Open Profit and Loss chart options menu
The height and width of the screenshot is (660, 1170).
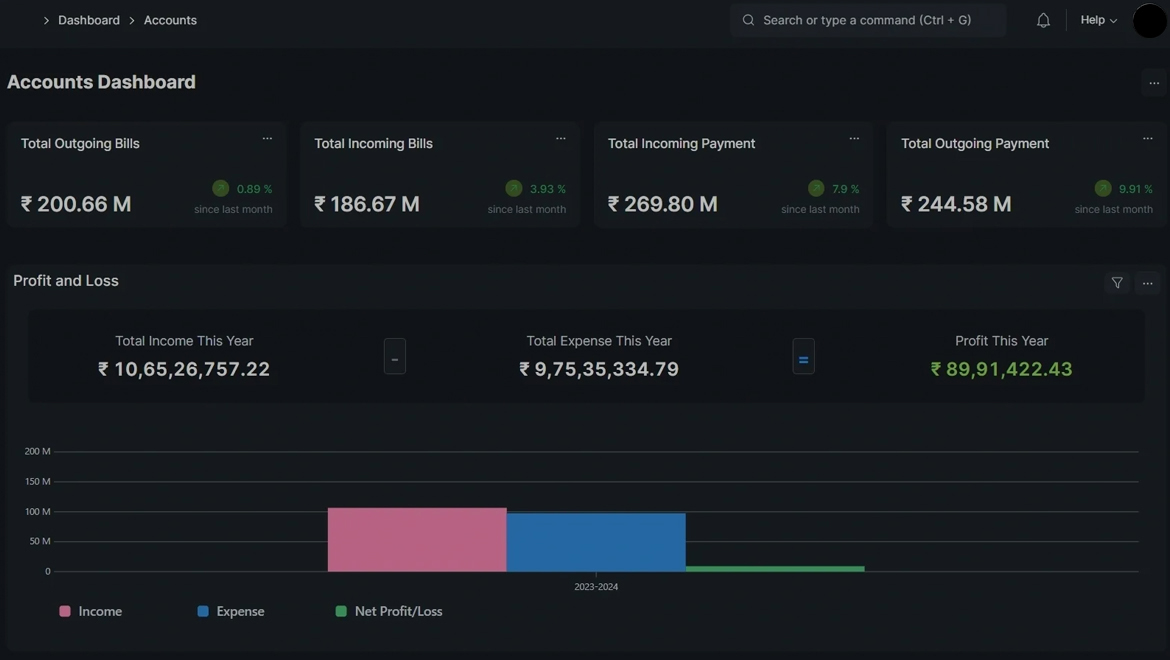pos(1147,283)
